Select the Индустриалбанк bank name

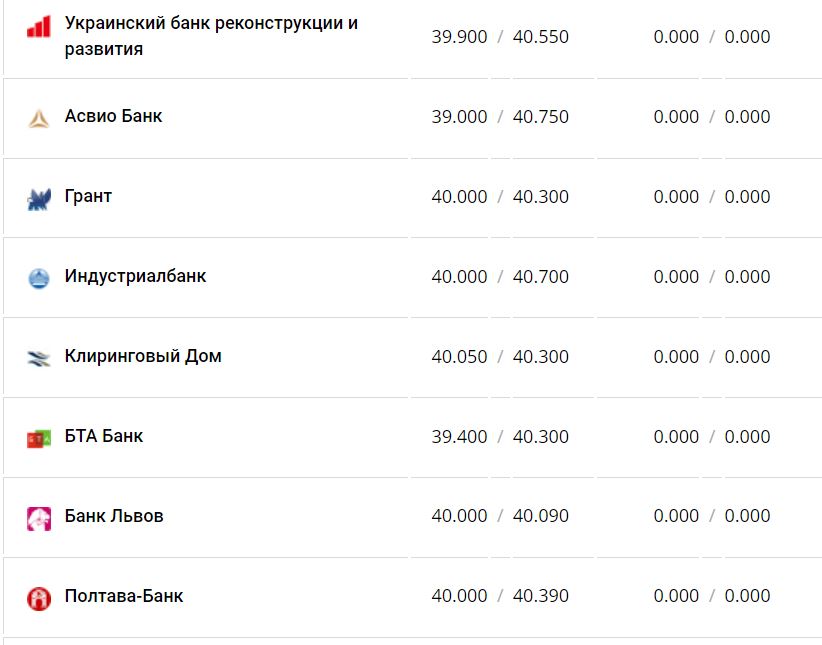pos(135,276)
